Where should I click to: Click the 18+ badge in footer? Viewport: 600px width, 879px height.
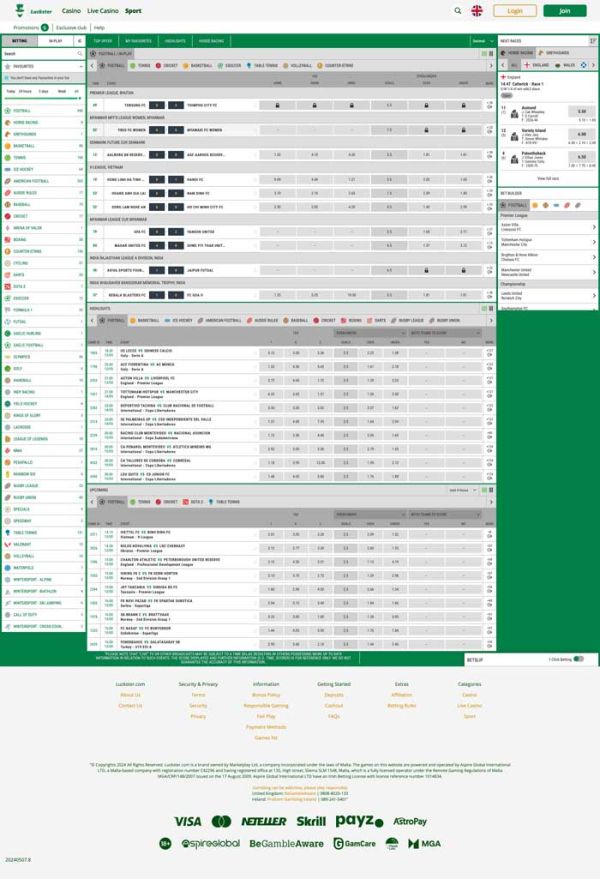[x=165, y=843]
